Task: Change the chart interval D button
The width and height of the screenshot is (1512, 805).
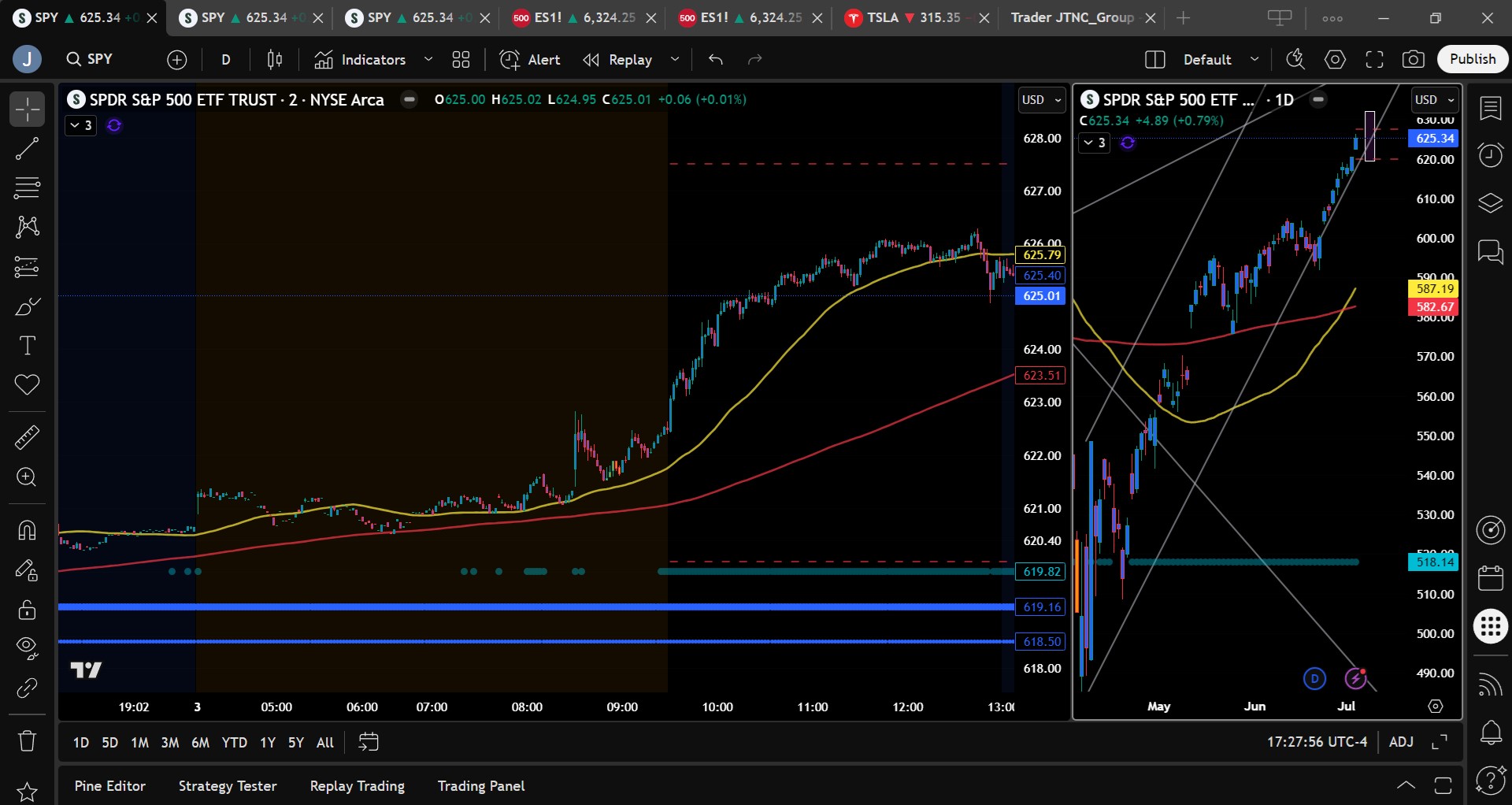Action: pyautogui.click(x=226, y=59)
